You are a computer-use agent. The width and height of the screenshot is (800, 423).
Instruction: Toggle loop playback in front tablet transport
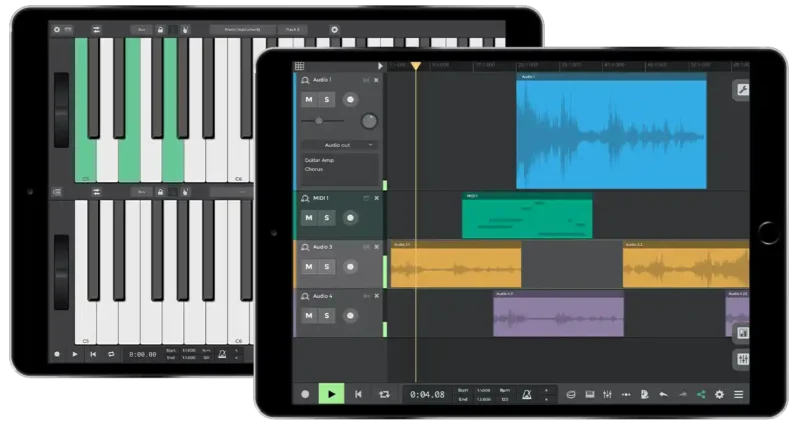[x=384, y=394]
